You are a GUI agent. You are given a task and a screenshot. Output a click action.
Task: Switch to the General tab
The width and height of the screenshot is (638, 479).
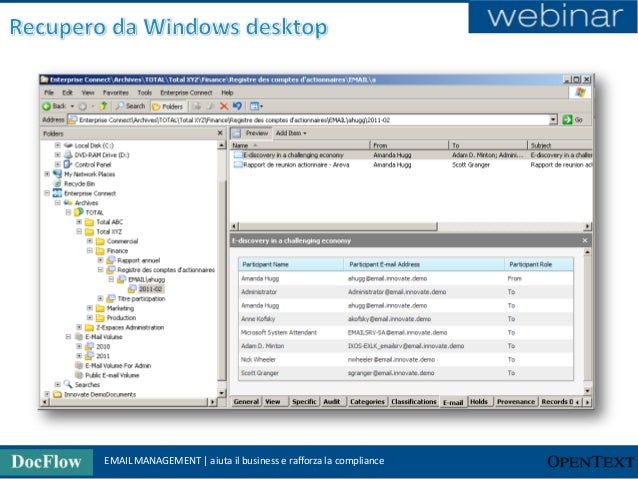click(x=246, y=402)
